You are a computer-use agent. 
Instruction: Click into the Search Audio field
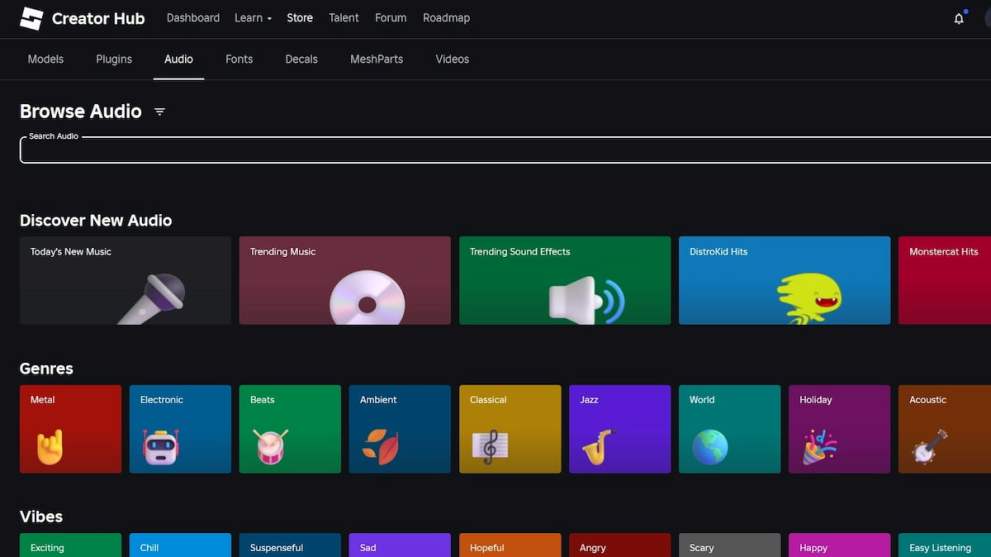click(x=500, y=151)
